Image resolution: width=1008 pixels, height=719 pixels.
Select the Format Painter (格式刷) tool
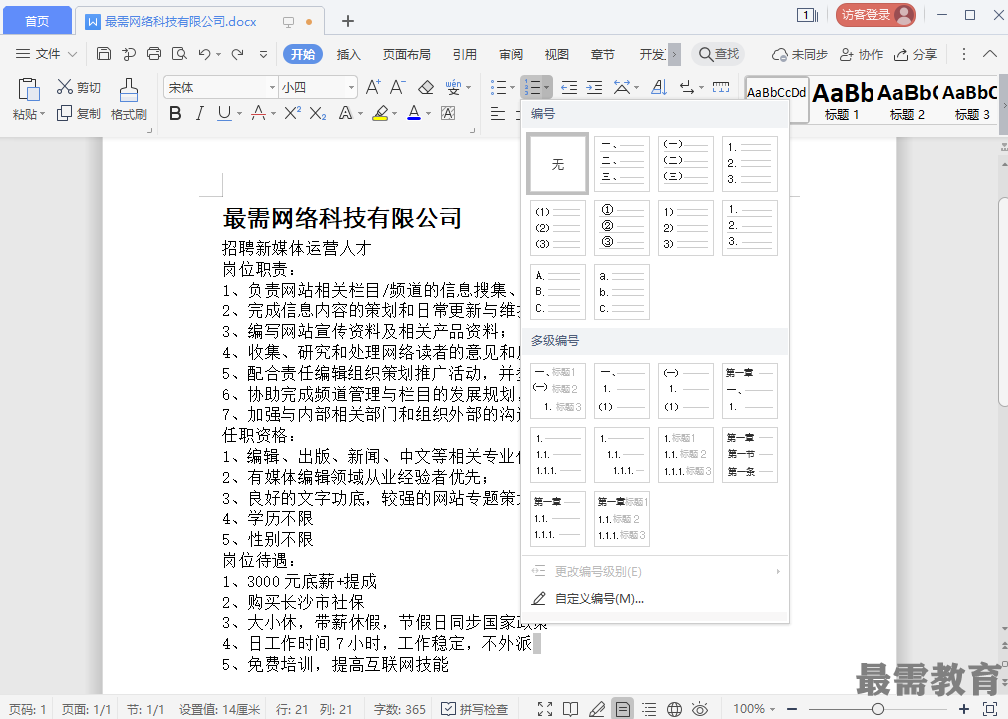(x=129, y=100)
